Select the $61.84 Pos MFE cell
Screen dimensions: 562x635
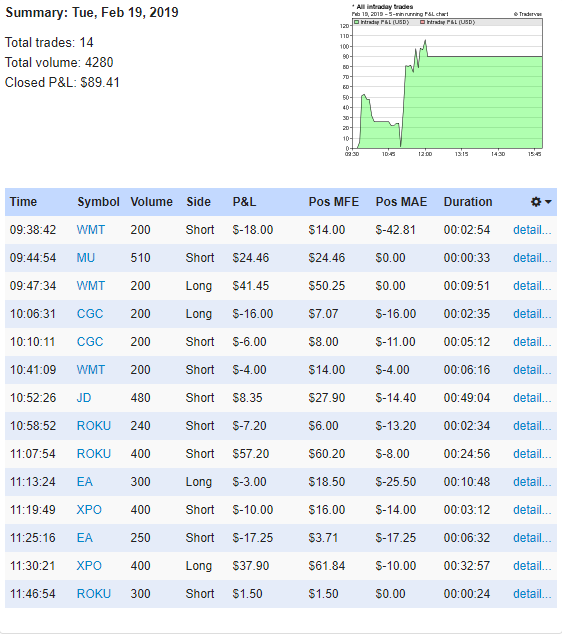pyautogui.click(x=327, y=565)
